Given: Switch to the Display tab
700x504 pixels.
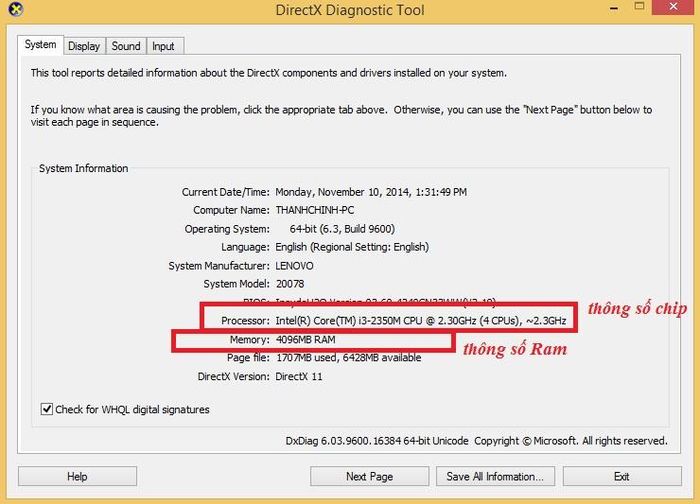Looking at the screenshot, I should tap(84, 46).
